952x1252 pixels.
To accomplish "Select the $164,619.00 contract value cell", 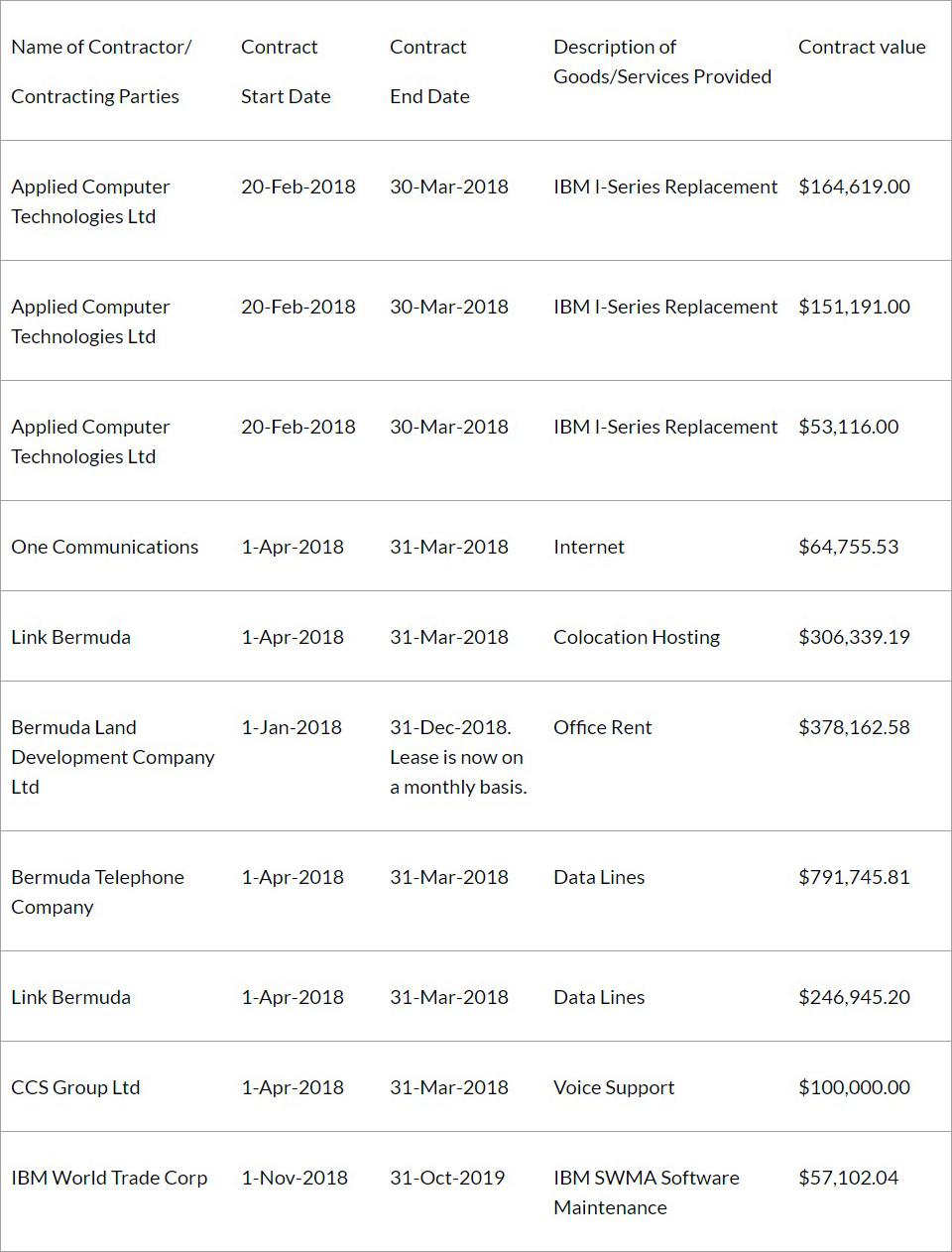I will (x=854, y=187).
